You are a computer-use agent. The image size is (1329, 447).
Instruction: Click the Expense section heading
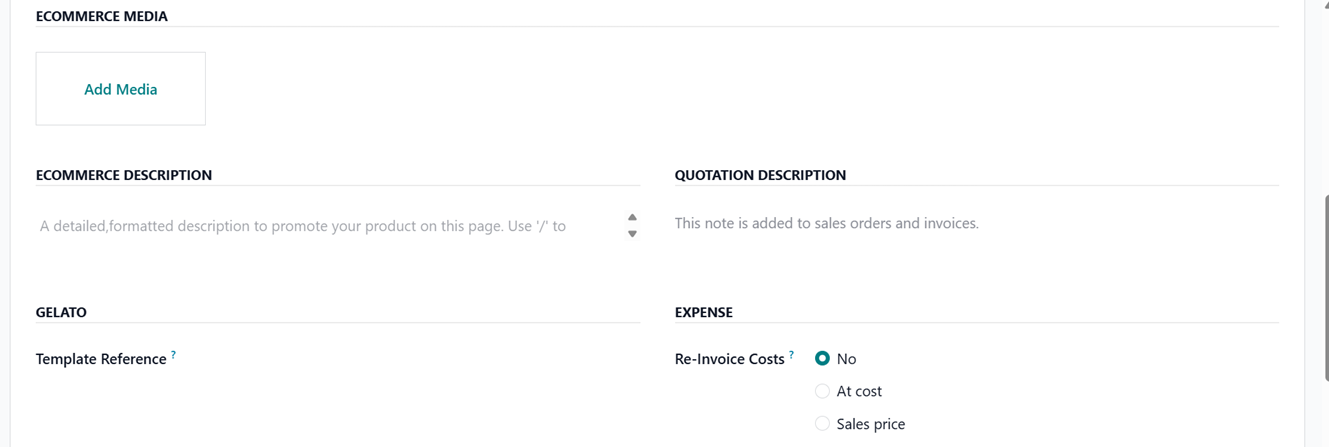tap(704, 312)
